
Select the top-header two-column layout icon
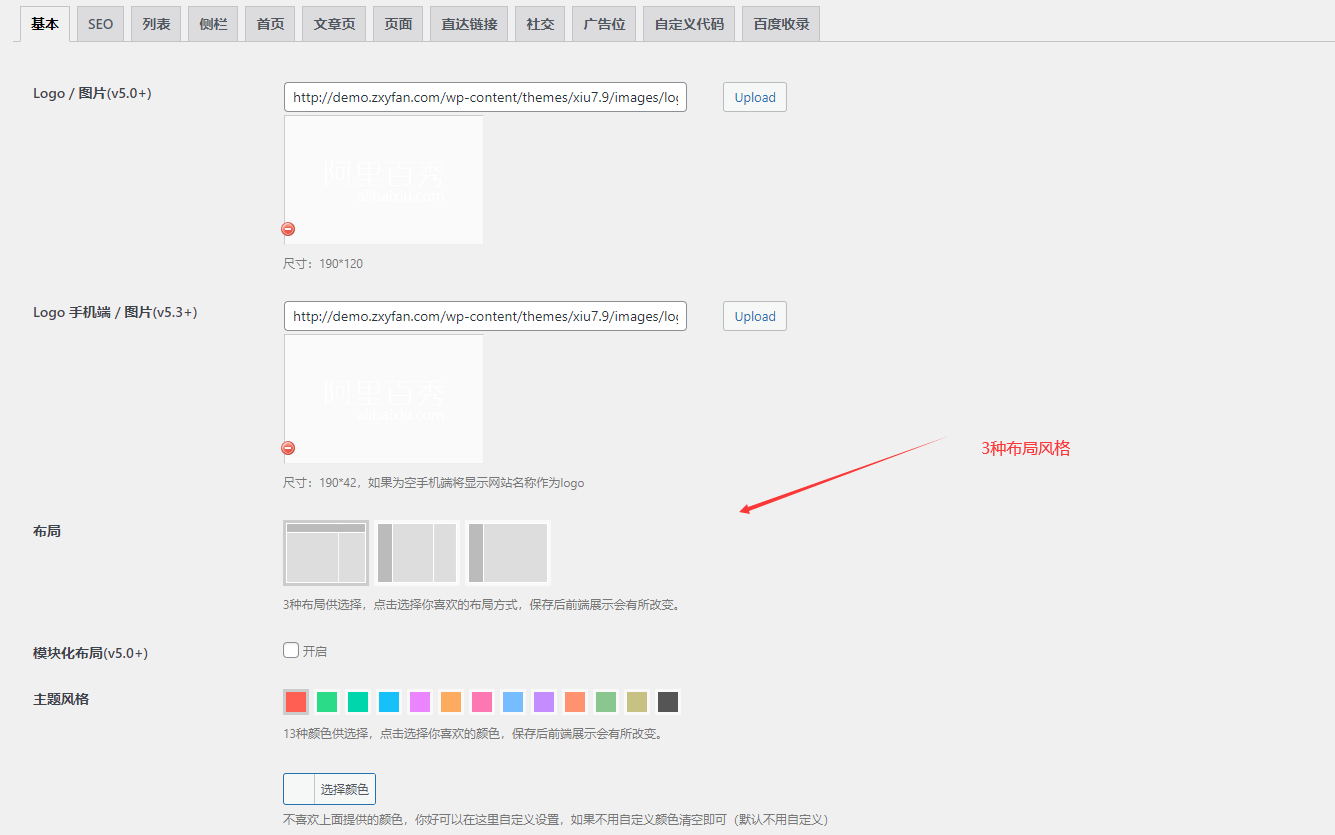point(326,552)
